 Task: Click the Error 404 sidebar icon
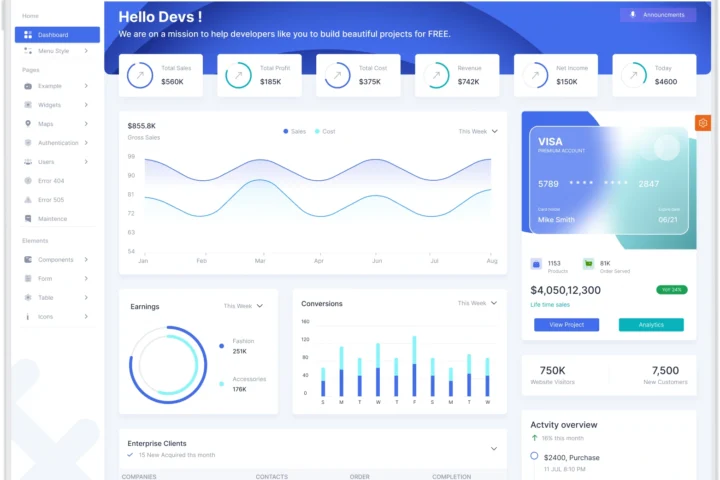27,181
